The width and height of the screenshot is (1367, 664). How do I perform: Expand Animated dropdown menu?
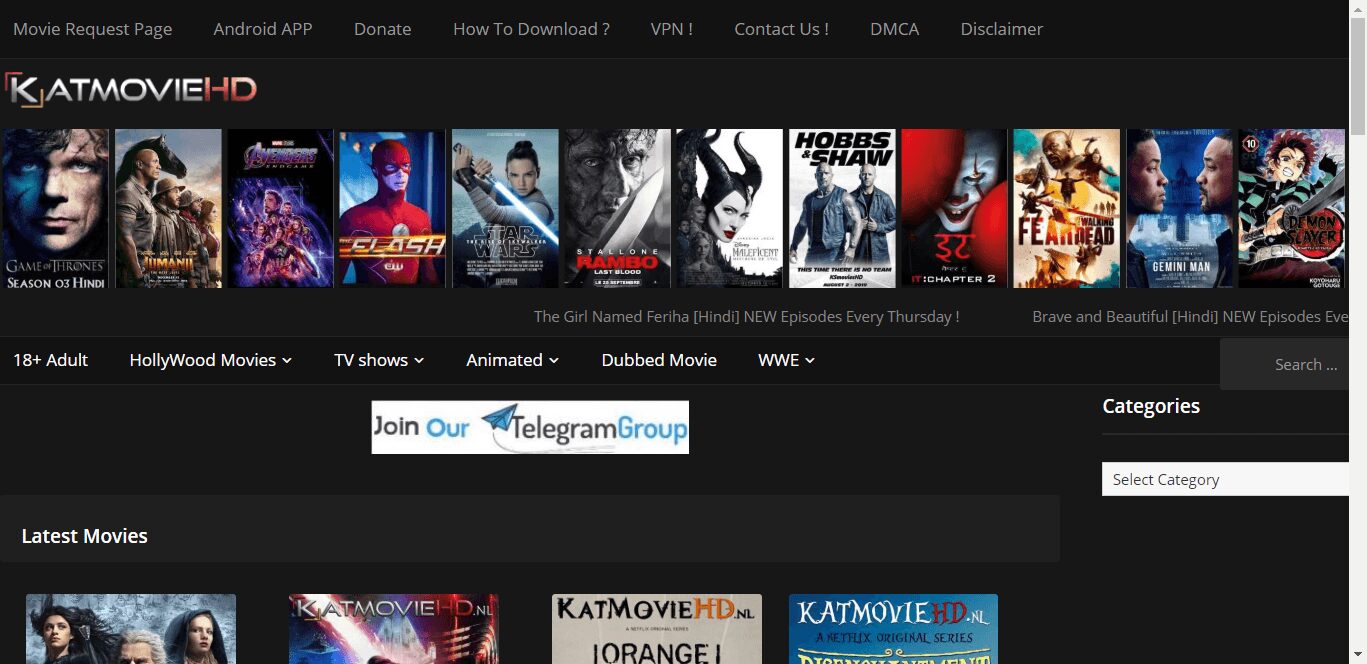click(x=512, y=360)
